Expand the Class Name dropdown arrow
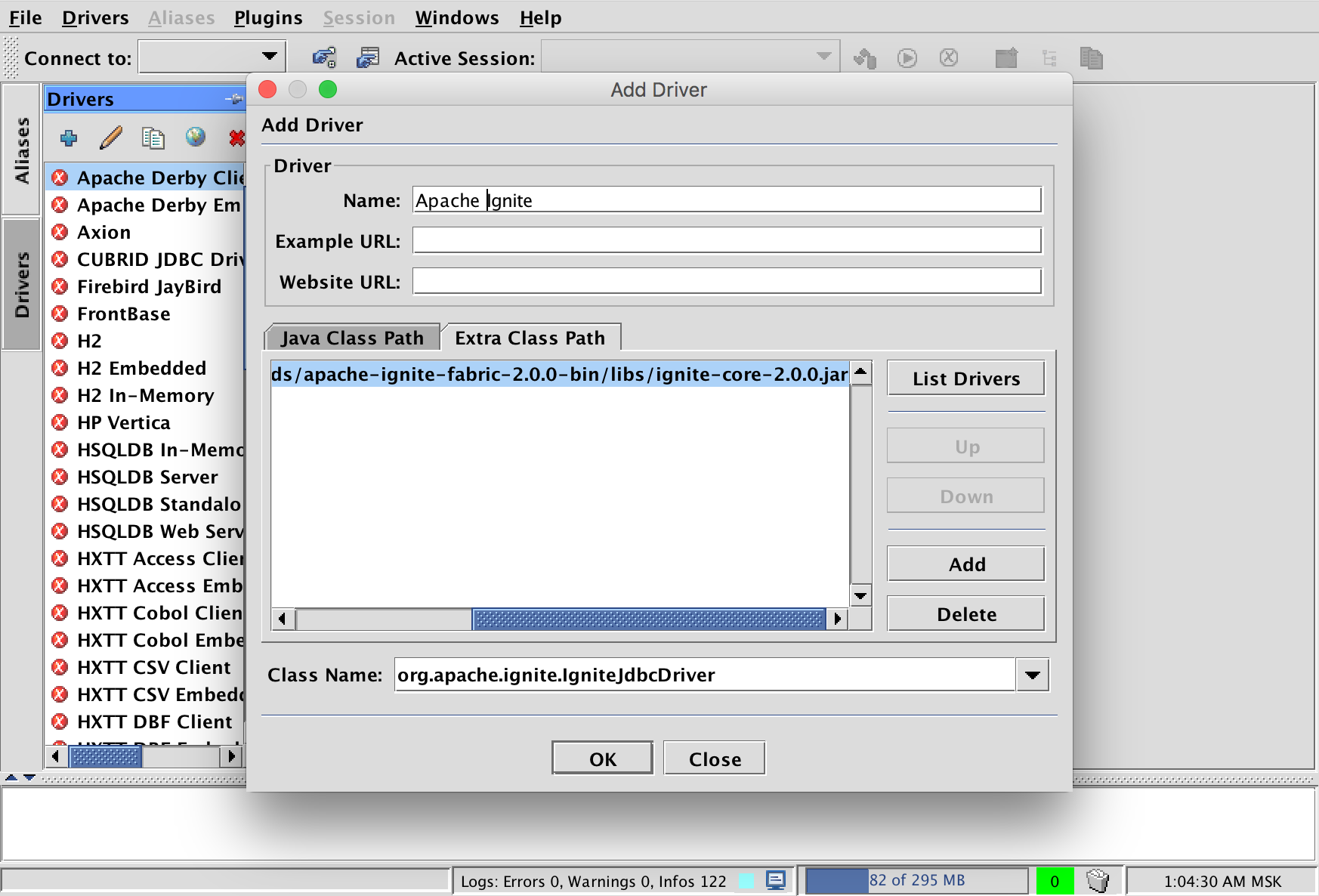Viewport: 1319px width, 896px height. (x=1033, y=675)
